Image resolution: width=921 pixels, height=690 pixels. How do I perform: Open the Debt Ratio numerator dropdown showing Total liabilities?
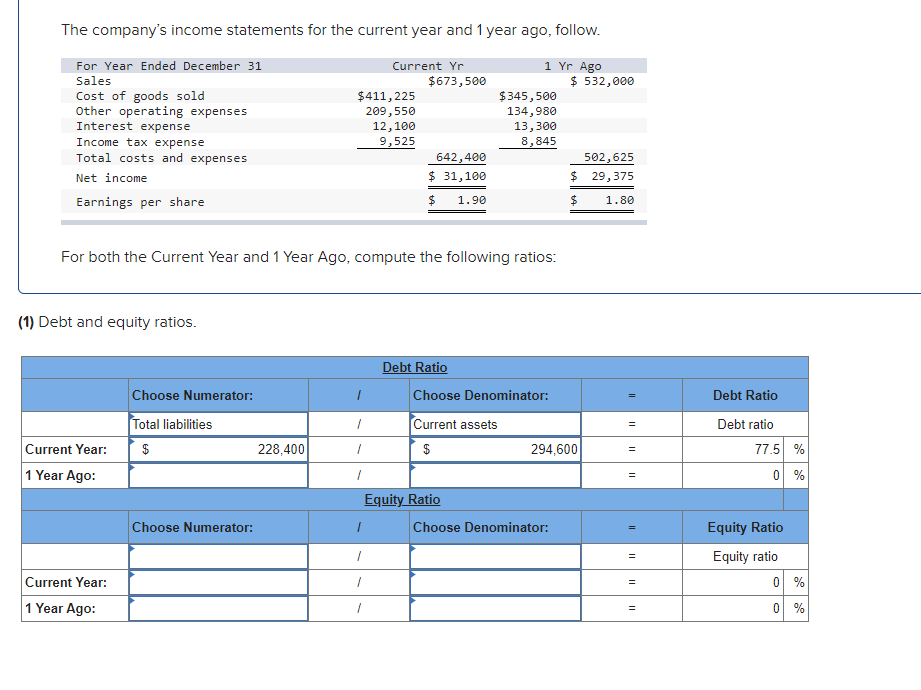pos(219,424)
